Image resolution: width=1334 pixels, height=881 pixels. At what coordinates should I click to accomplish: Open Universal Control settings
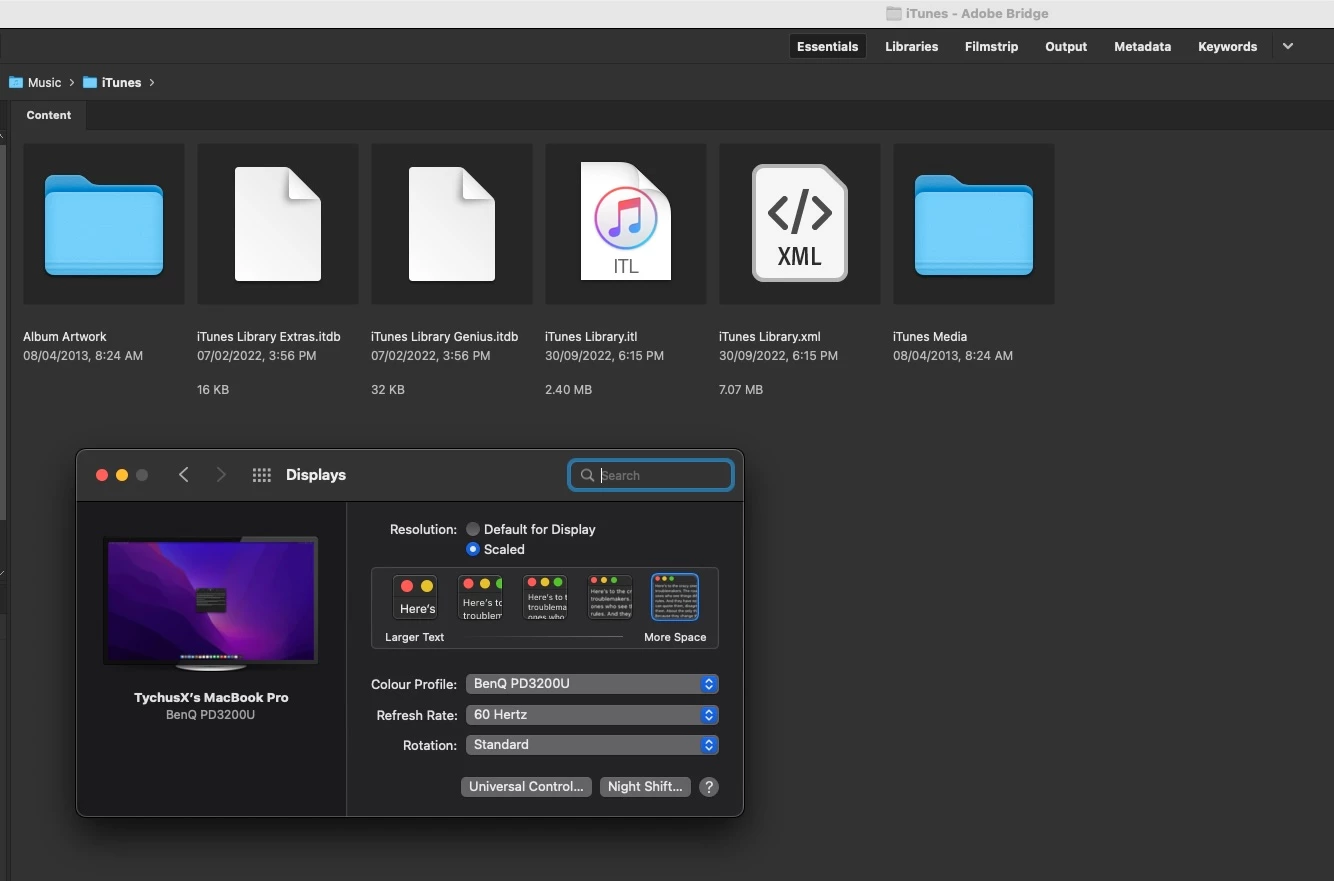pos(526,787)
